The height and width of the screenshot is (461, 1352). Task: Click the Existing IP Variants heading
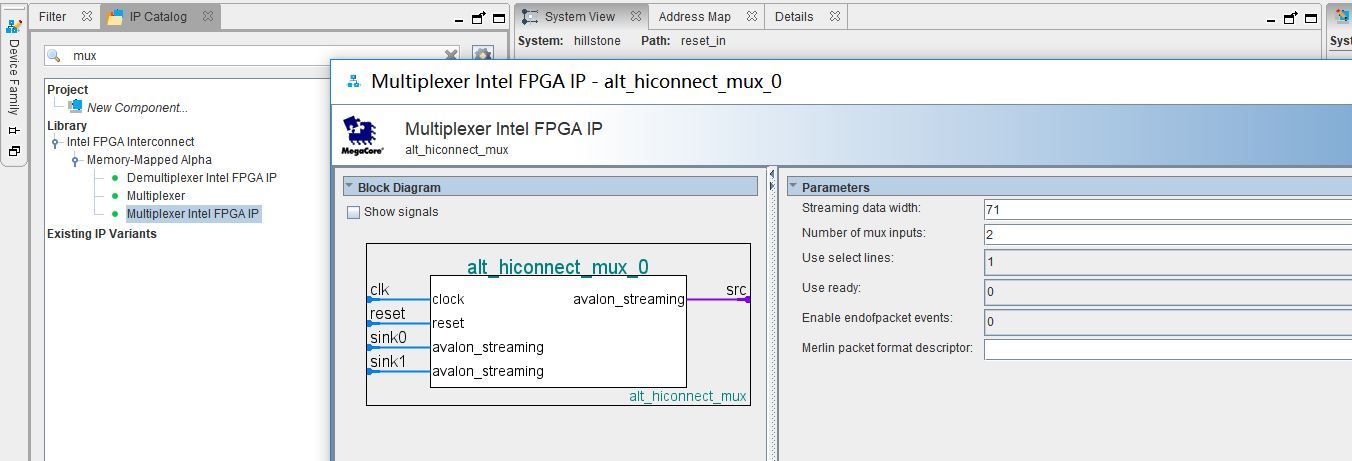point(102,234)
